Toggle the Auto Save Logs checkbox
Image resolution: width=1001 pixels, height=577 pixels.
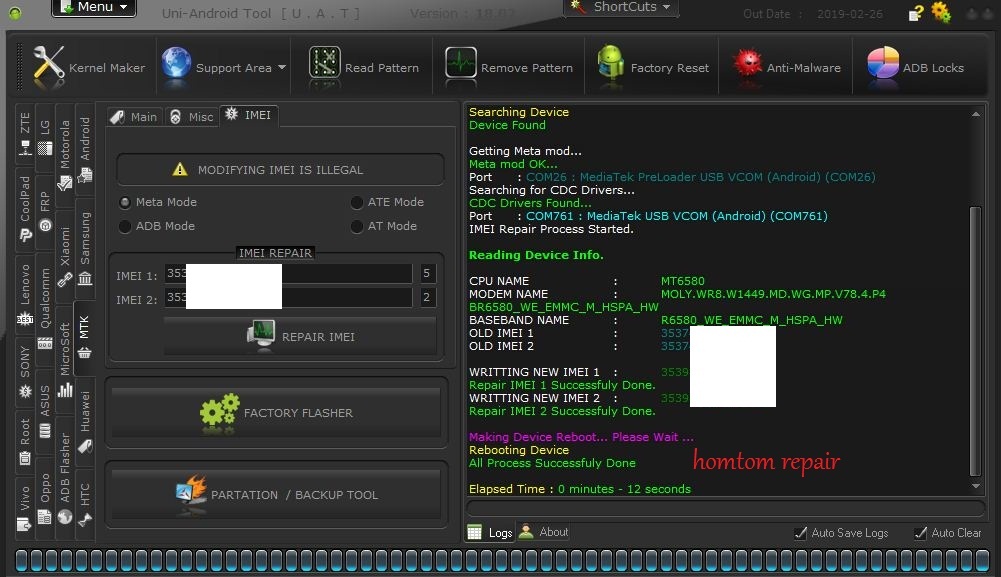(x=801, y=533)
